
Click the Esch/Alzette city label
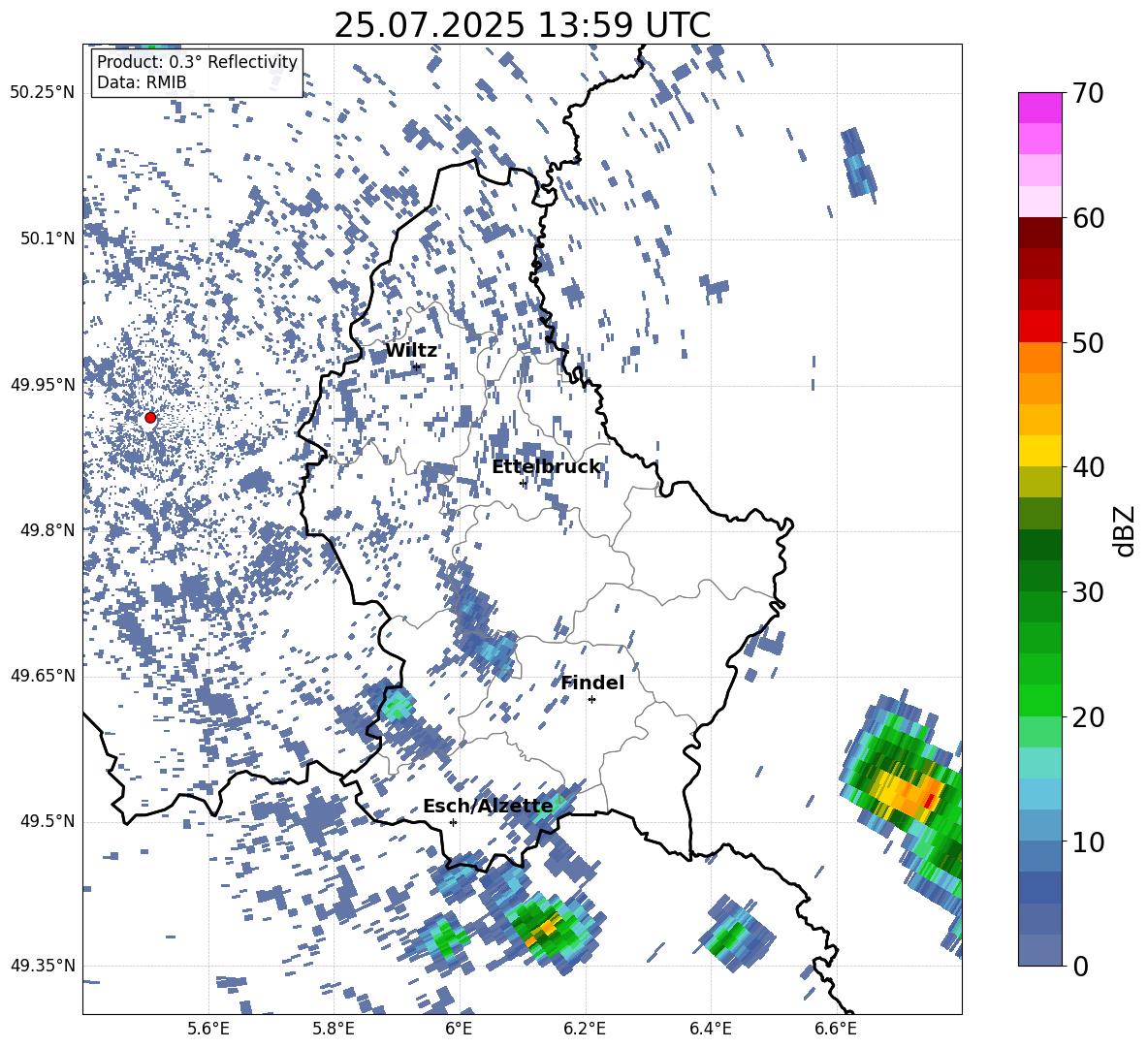coord(488,807)
